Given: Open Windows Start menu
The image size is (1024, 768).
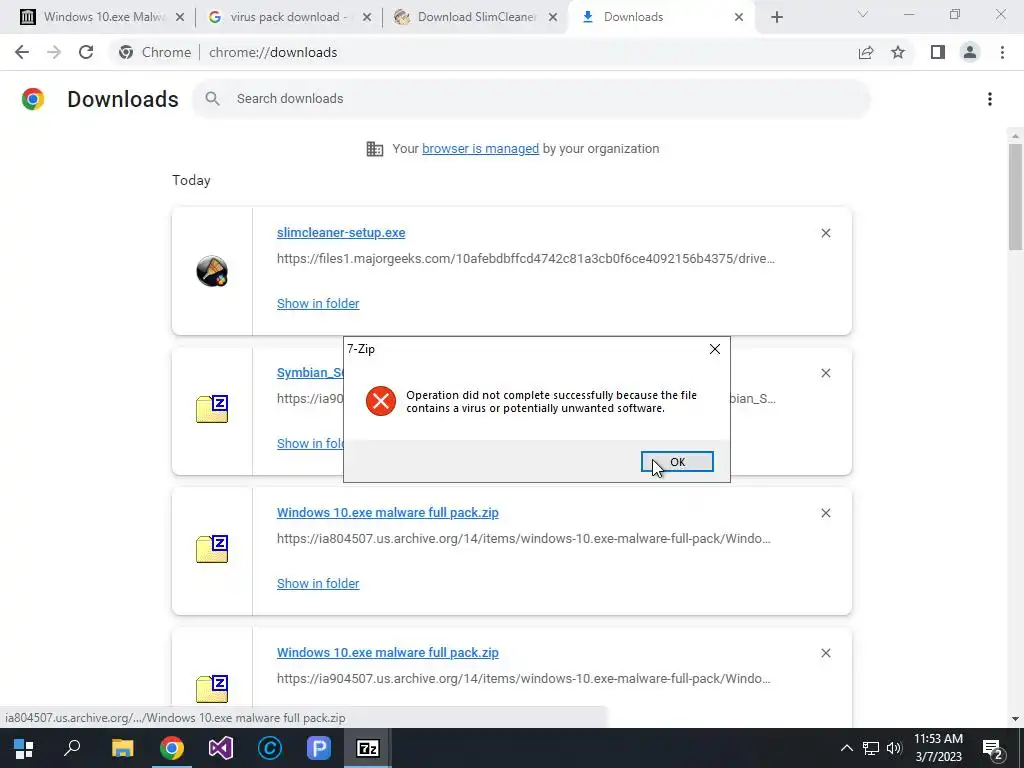Looking at the screenshot, I should pyautogui.click(x=24, y=748).
